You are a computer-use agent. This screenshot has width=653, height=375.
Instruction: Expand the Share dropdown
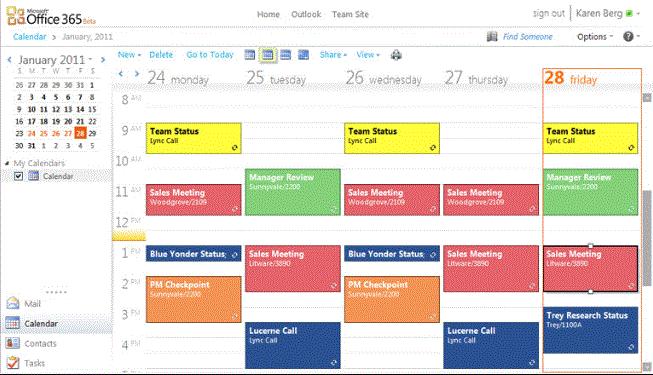tap(333, 55)
